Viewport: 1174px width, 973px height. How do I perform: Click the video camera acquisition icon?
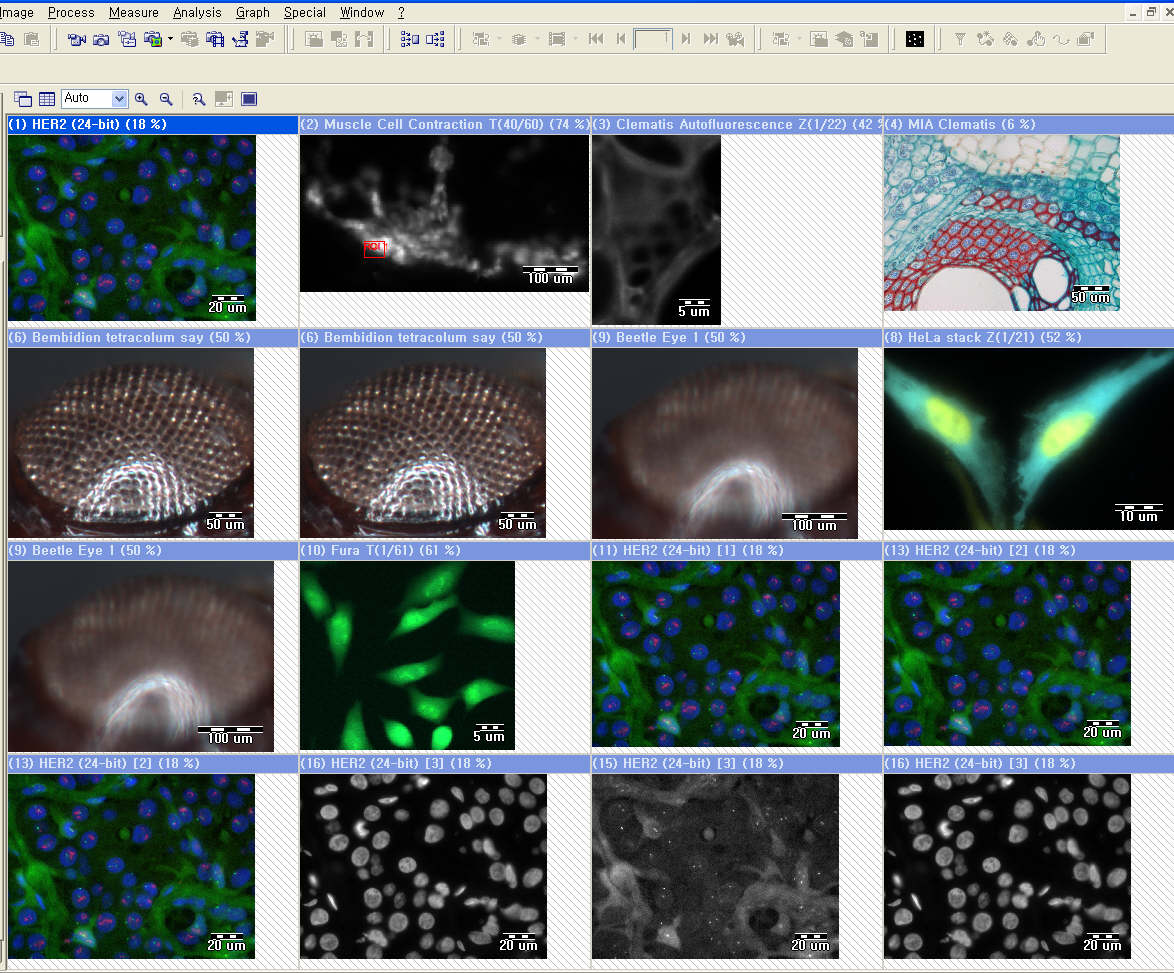coord(76,40)
